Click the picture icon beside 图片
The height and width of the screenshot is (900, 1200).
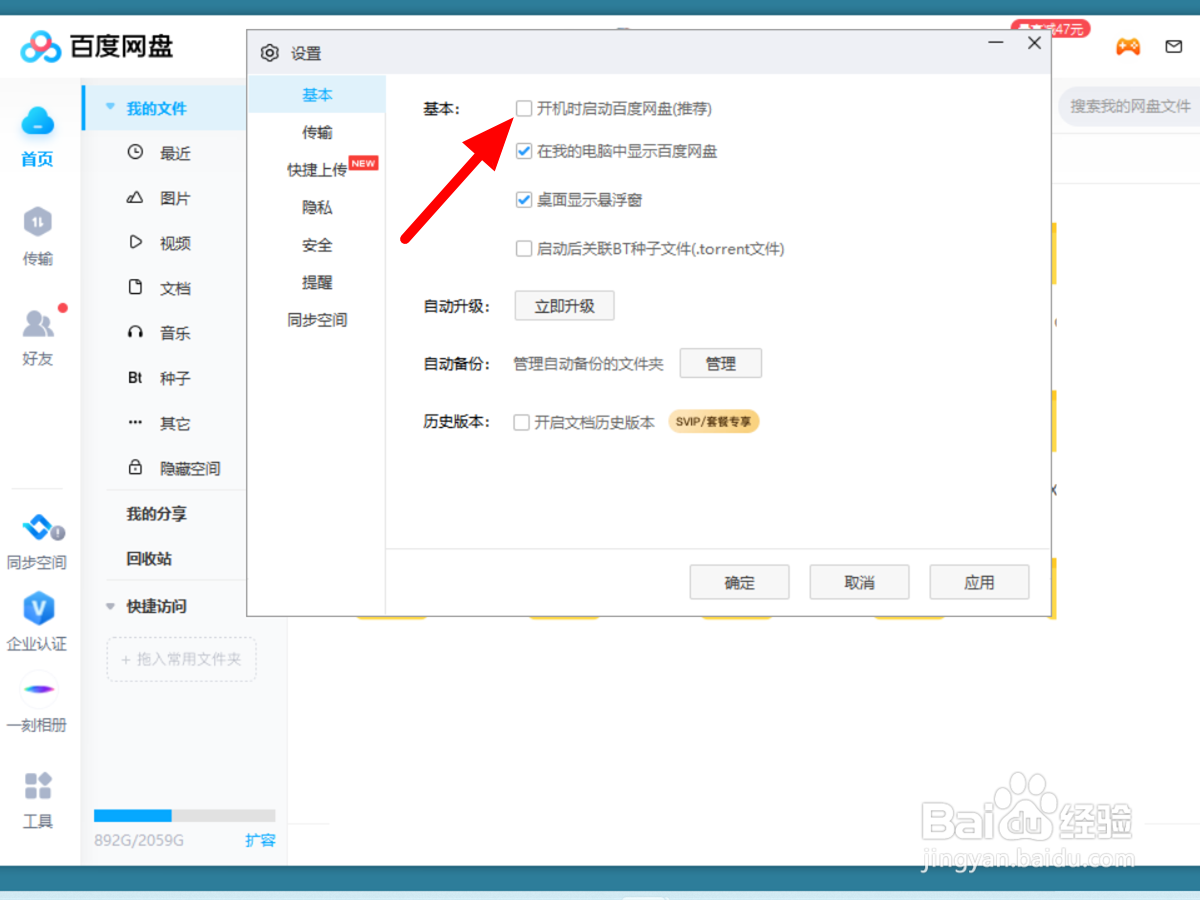pyautogui.click(x=135, y=198)
